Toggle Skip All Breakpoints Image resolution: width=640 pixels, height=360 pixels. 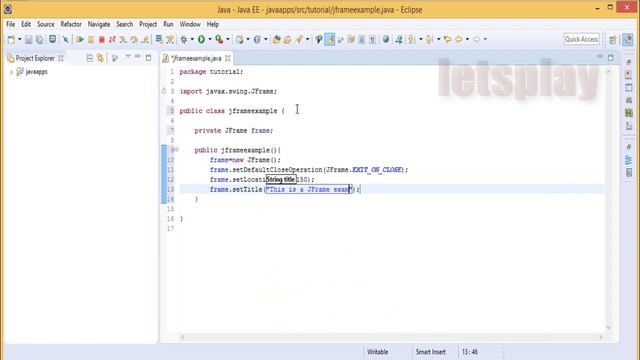click(65, 40)
